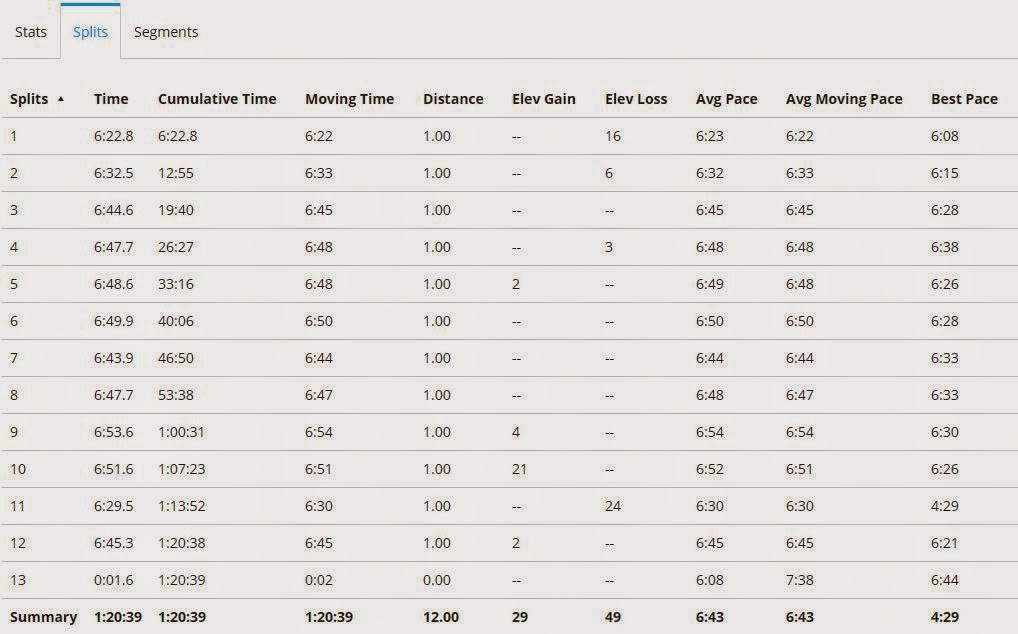Click the Elev Gain column header
Viewport: 1018px width, 634px height.
point(543,99)
